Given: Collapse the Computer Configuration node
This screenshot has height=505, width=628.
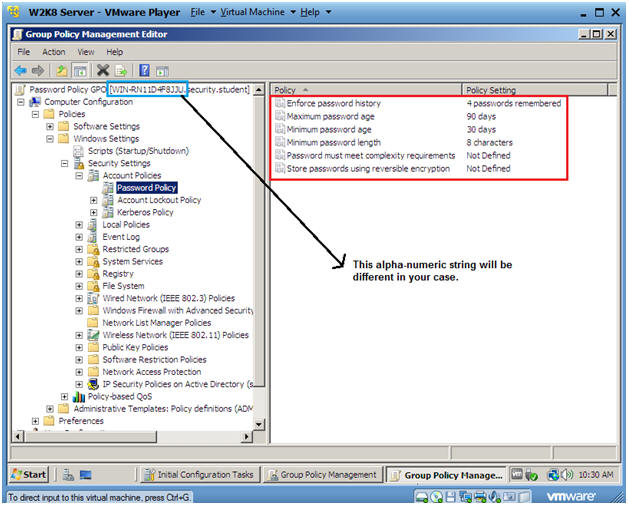Looking at the screenshot, I should pyautogui.click(x=21, y=102).
